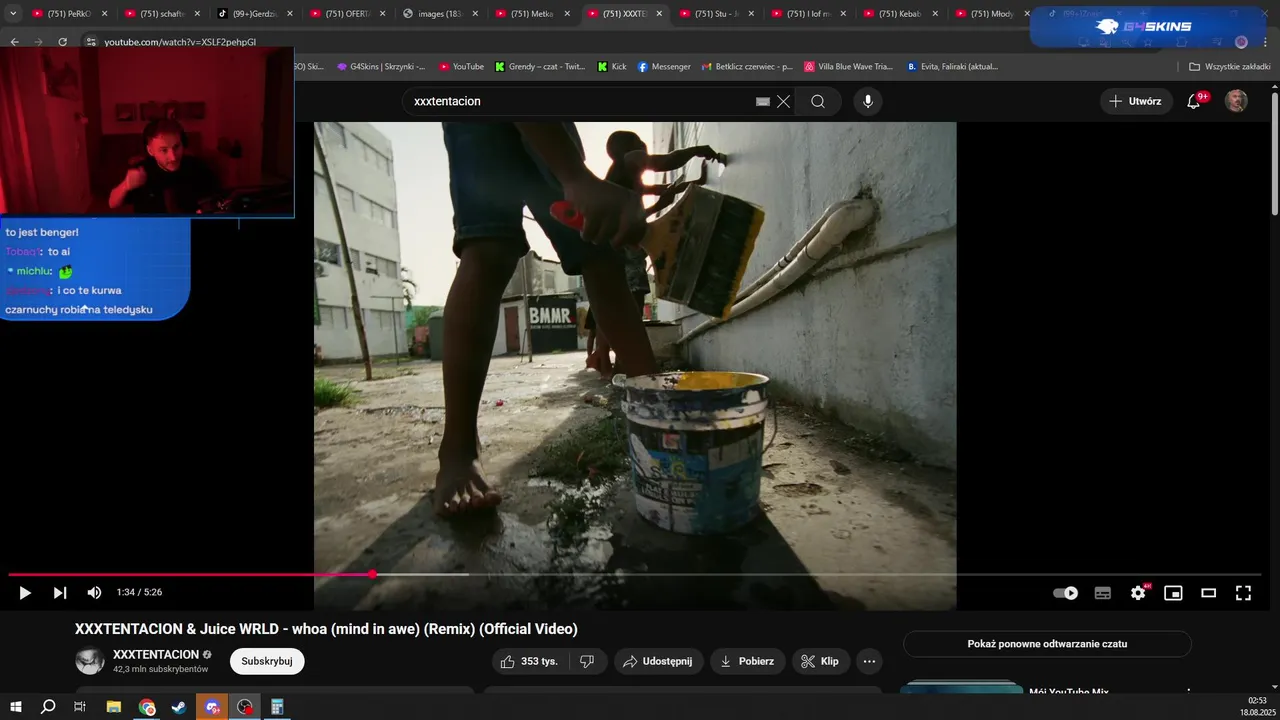The width and height of the screenshot is (1280, 720).
Task: Open Grendy czat Twitch bookmark
Action: 540,66
